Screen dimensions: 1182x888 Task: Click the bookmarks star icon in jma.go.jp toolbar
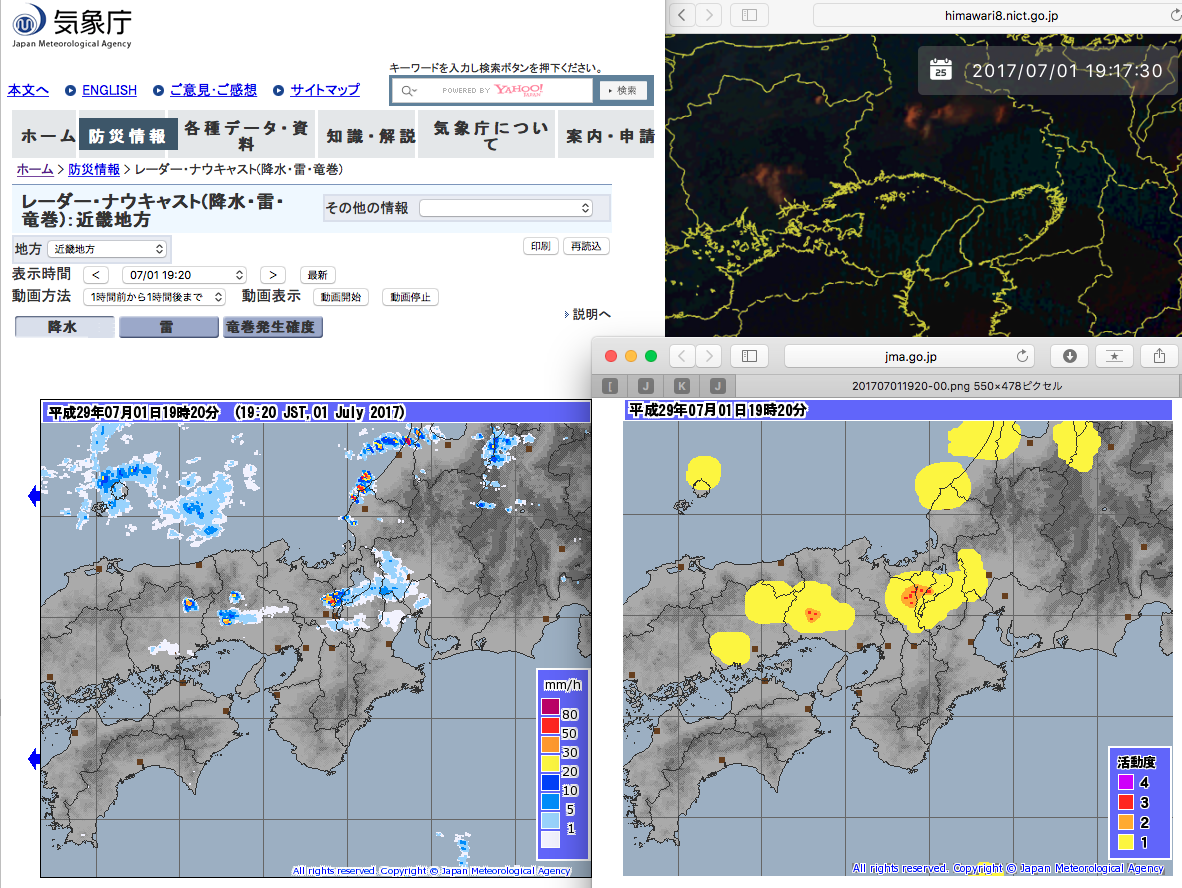point(1114,356)
